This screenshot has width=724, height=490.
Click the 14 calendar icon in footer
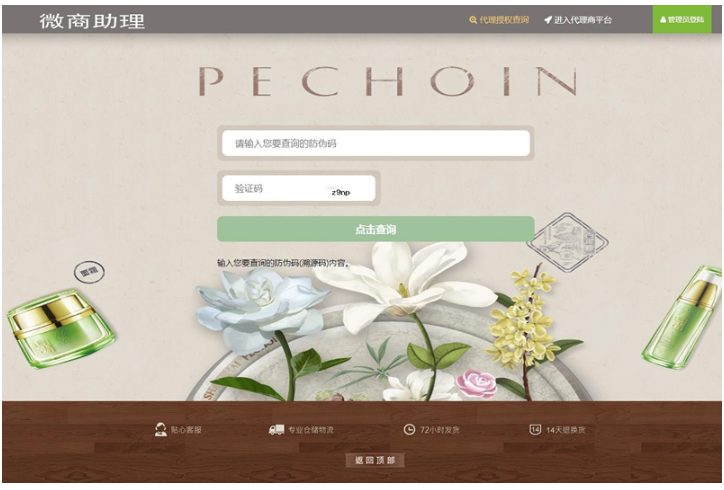coord(535,430)
